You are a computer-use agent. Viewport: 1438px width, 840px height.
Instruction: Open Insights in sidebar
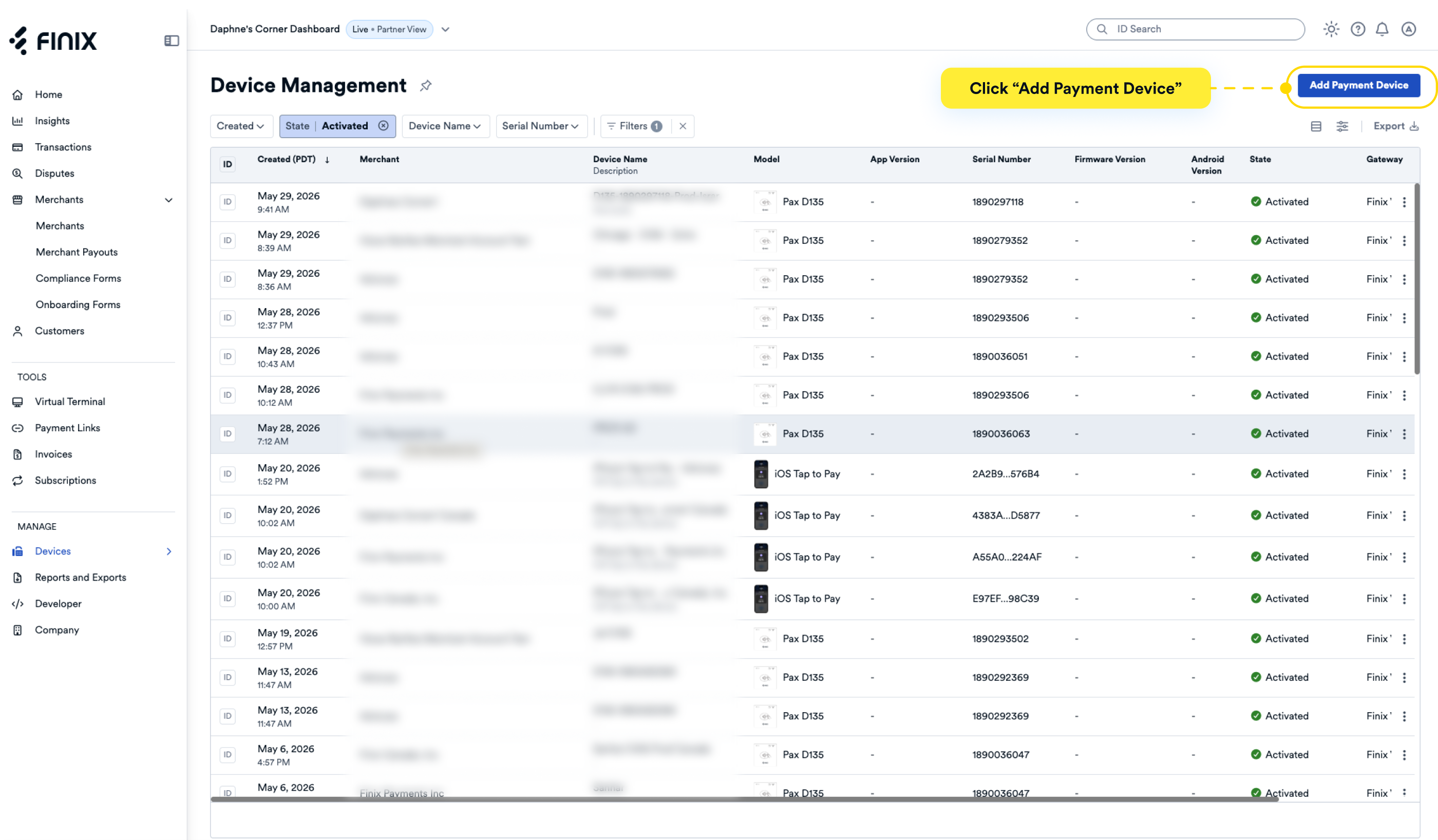coord(52,121)
